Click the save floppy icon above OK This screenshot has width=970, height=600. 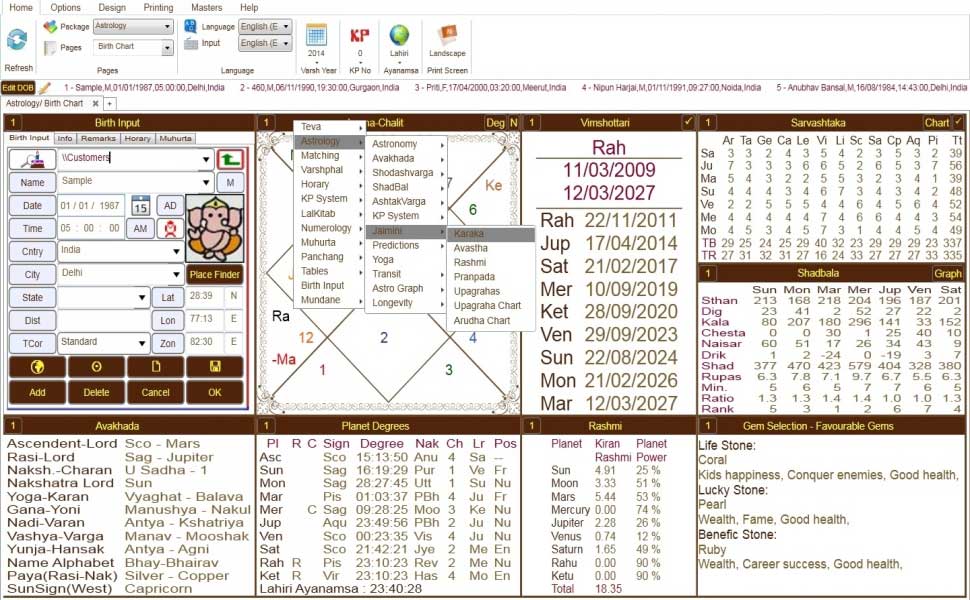pyautogui.click(x=215, y=367)
